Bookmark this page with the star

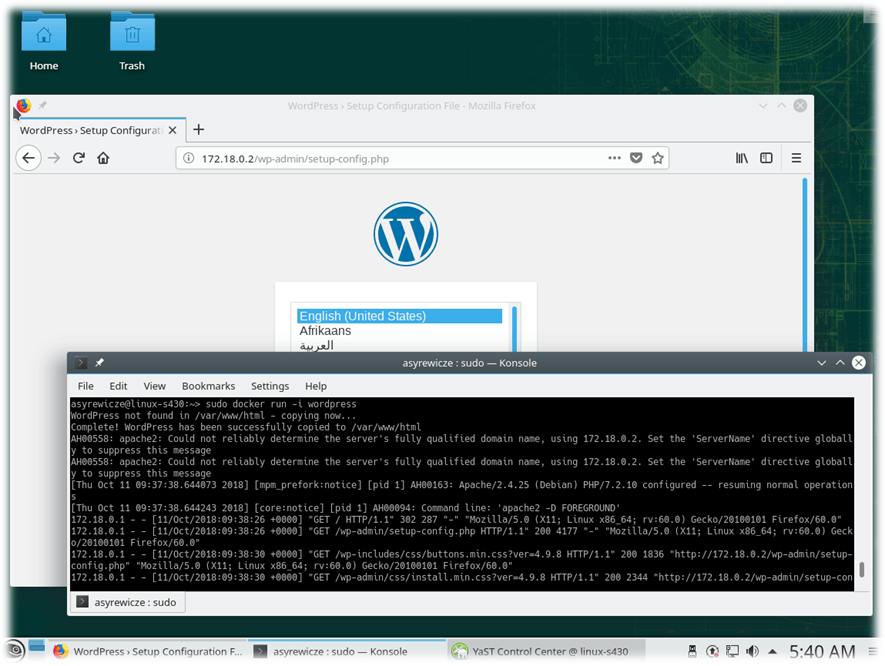(658, 158)
